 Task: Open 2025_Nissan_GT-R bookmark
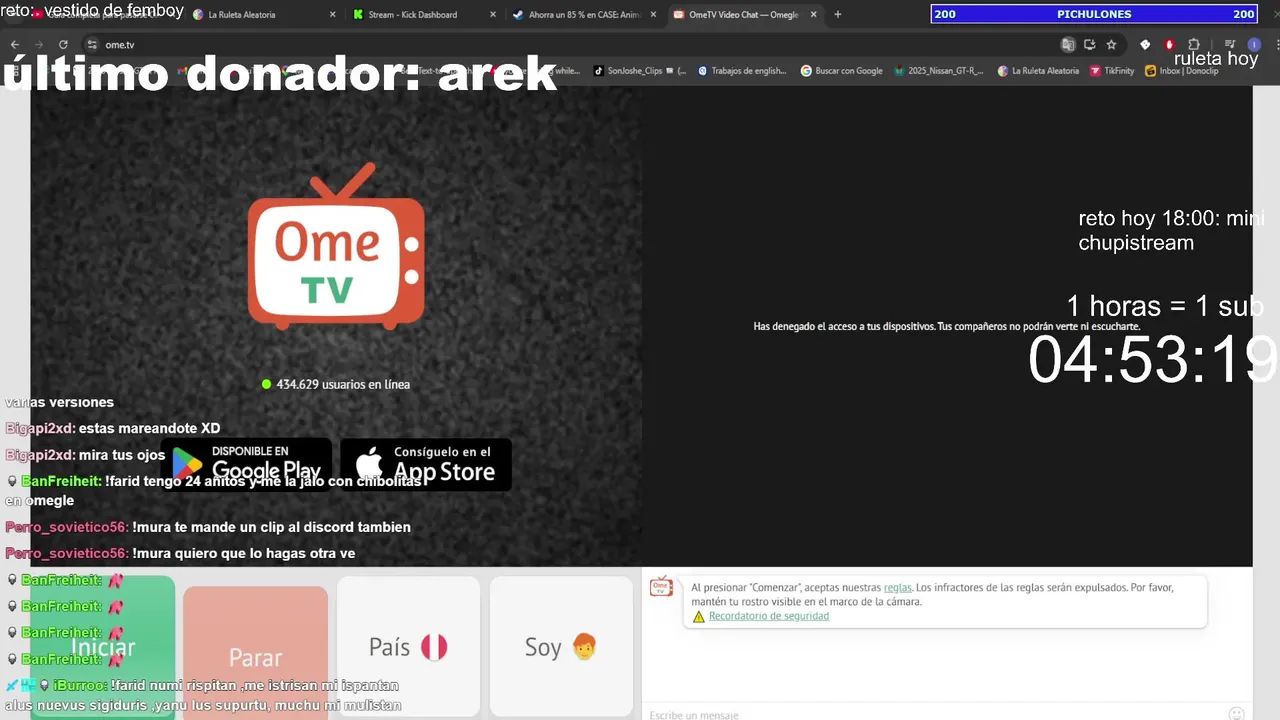click(x=939, y=71)
